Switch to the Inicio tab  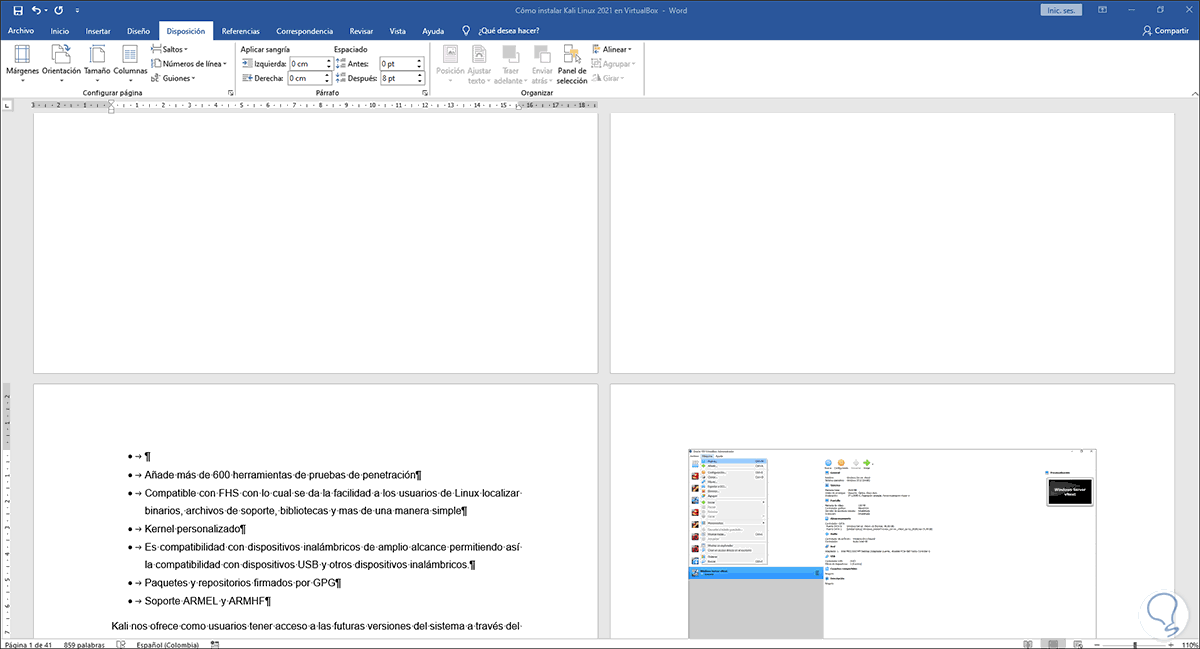click(60, 31)
